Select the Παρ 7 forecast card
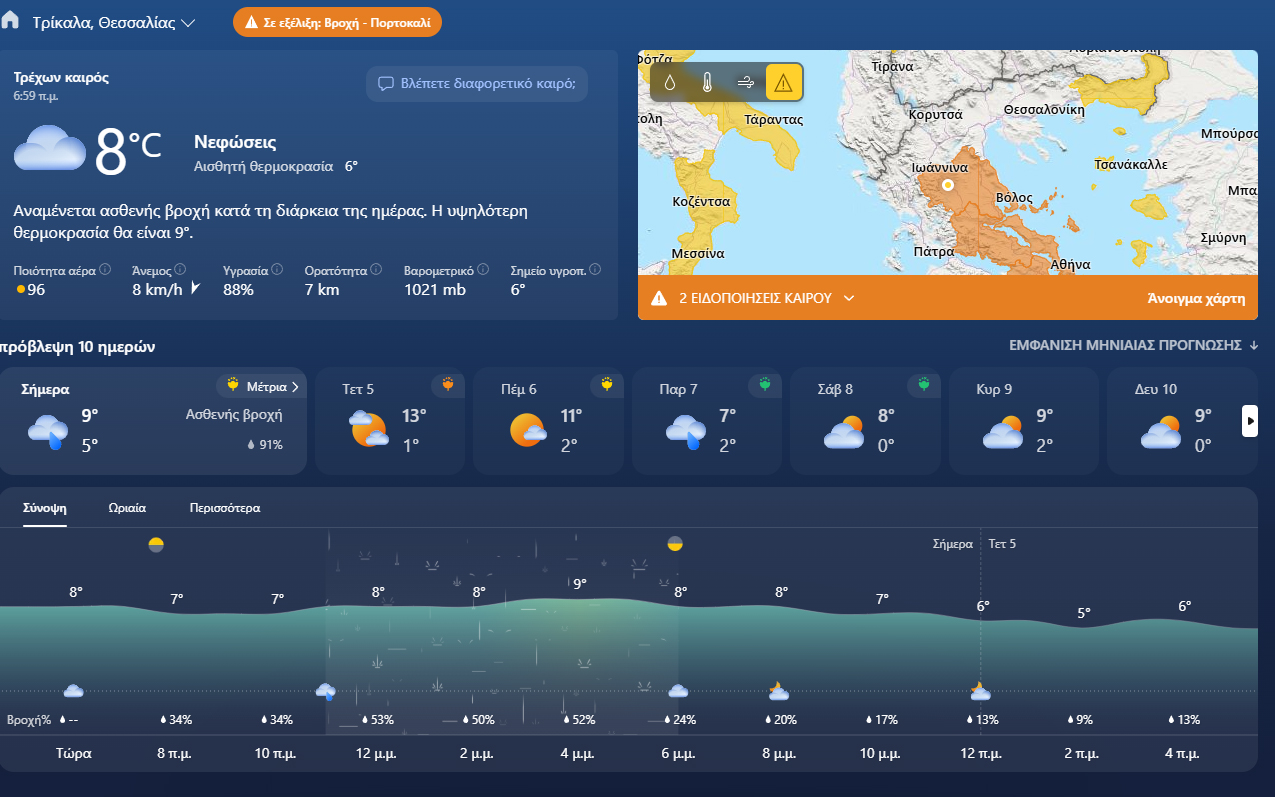This screenshot has height=797, width=1275. 709,420
